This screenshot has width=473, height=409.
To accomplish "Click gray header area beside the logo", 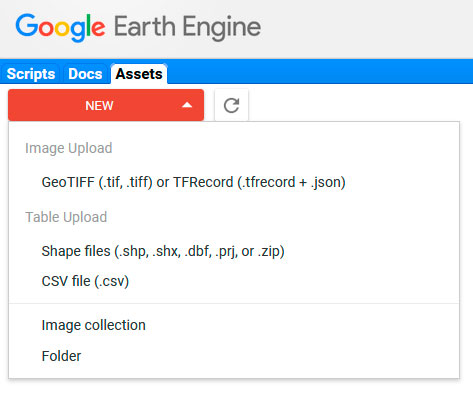I will click(x=367, y=29).
